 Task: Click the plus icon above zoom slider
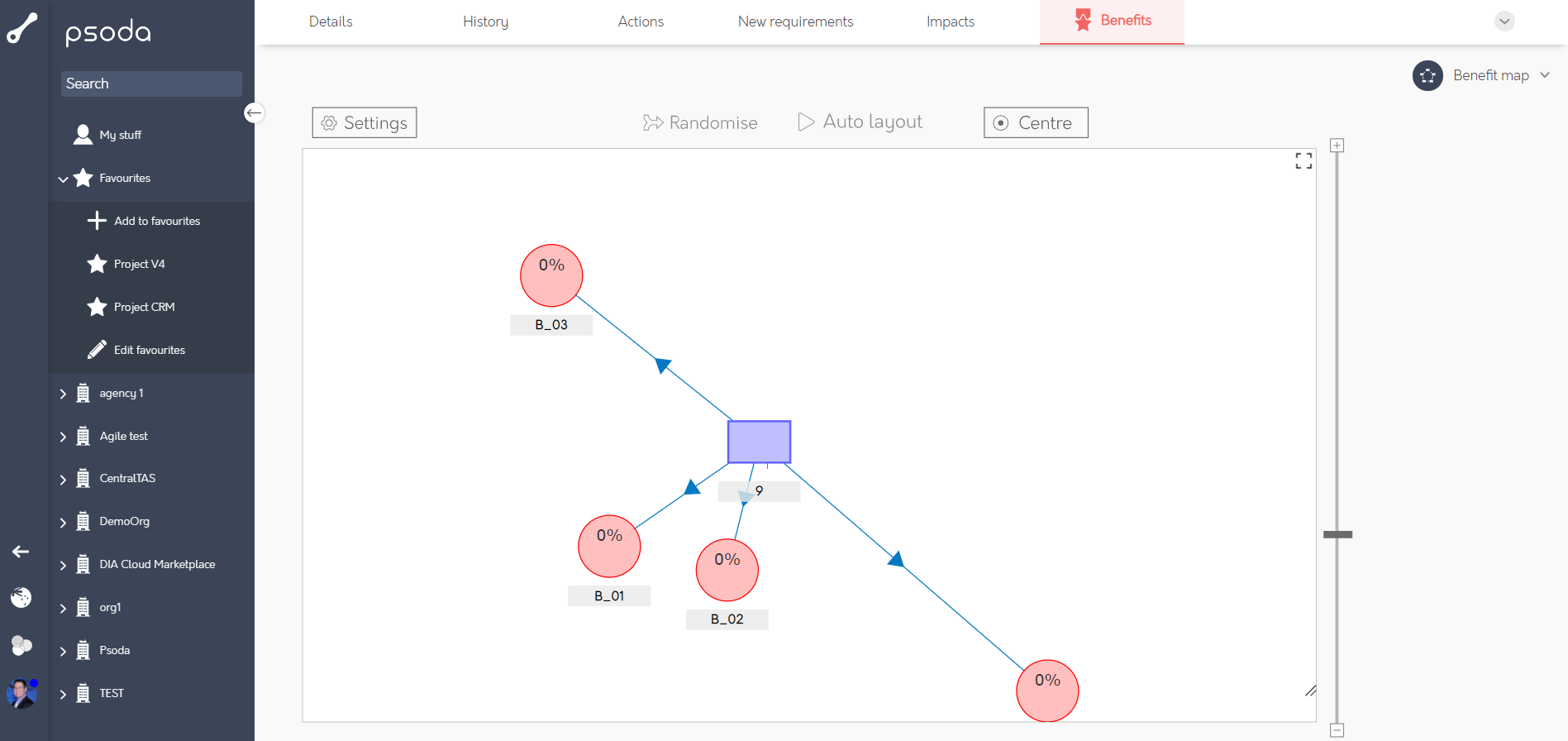pyautogui.click(x=1337, y=146)
